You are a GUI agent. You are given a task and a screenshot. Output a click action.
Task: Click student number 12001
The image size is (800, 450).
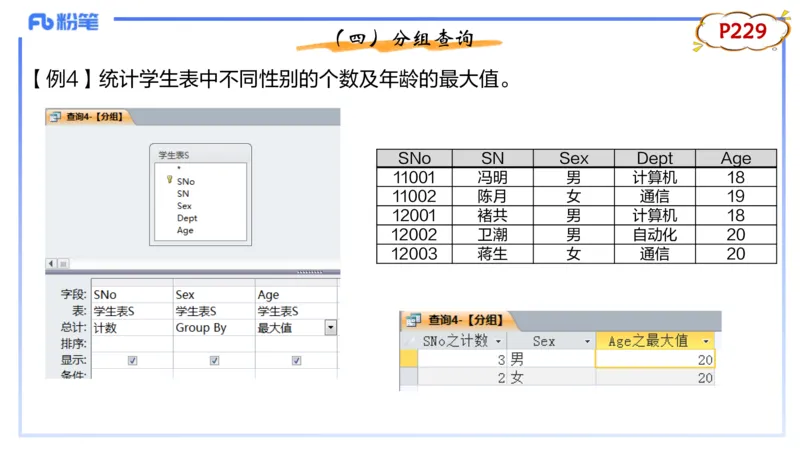(x=414, y=215)
